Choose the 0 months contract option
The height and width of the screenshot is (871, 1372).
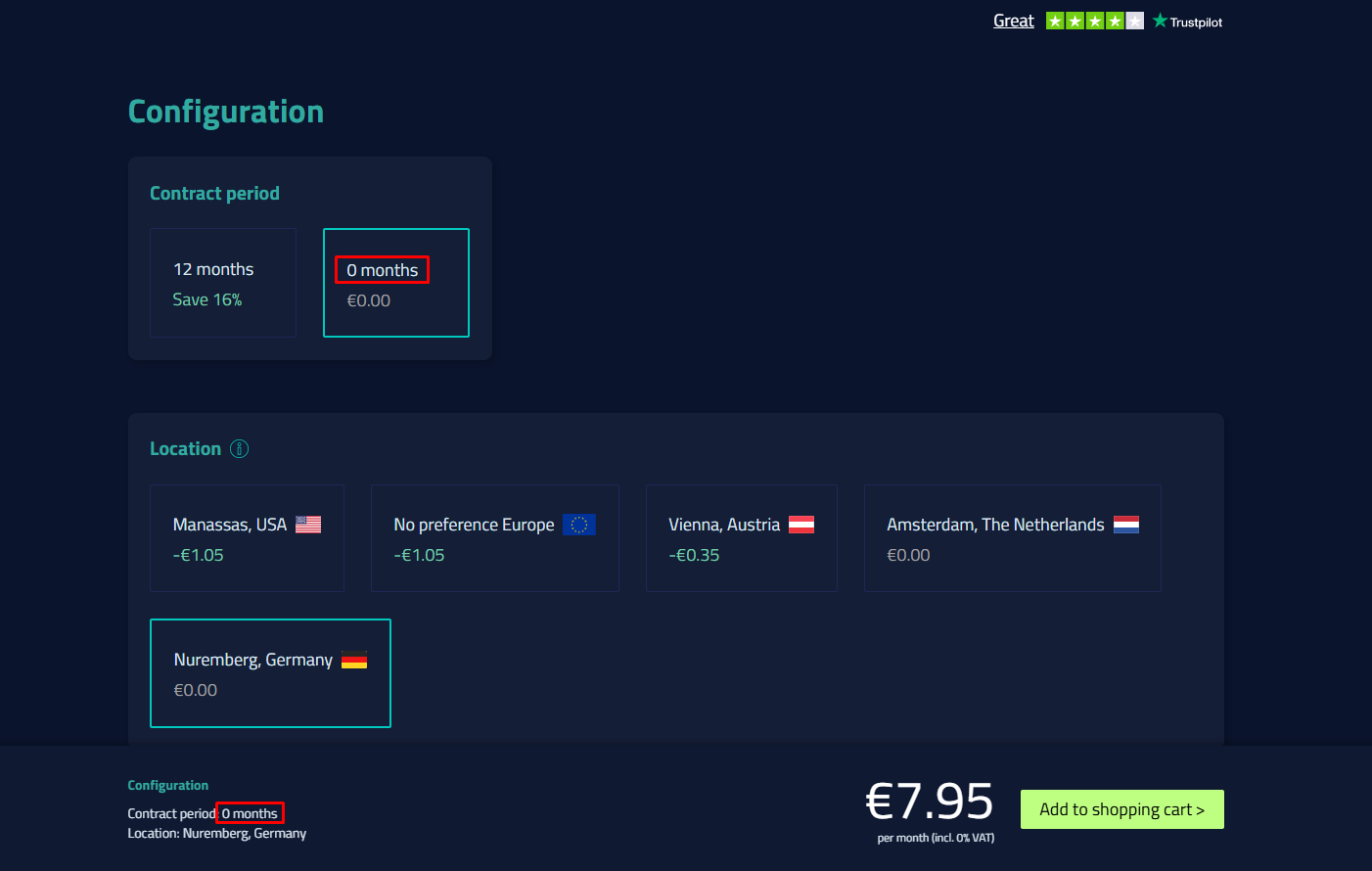click(396, 283)
